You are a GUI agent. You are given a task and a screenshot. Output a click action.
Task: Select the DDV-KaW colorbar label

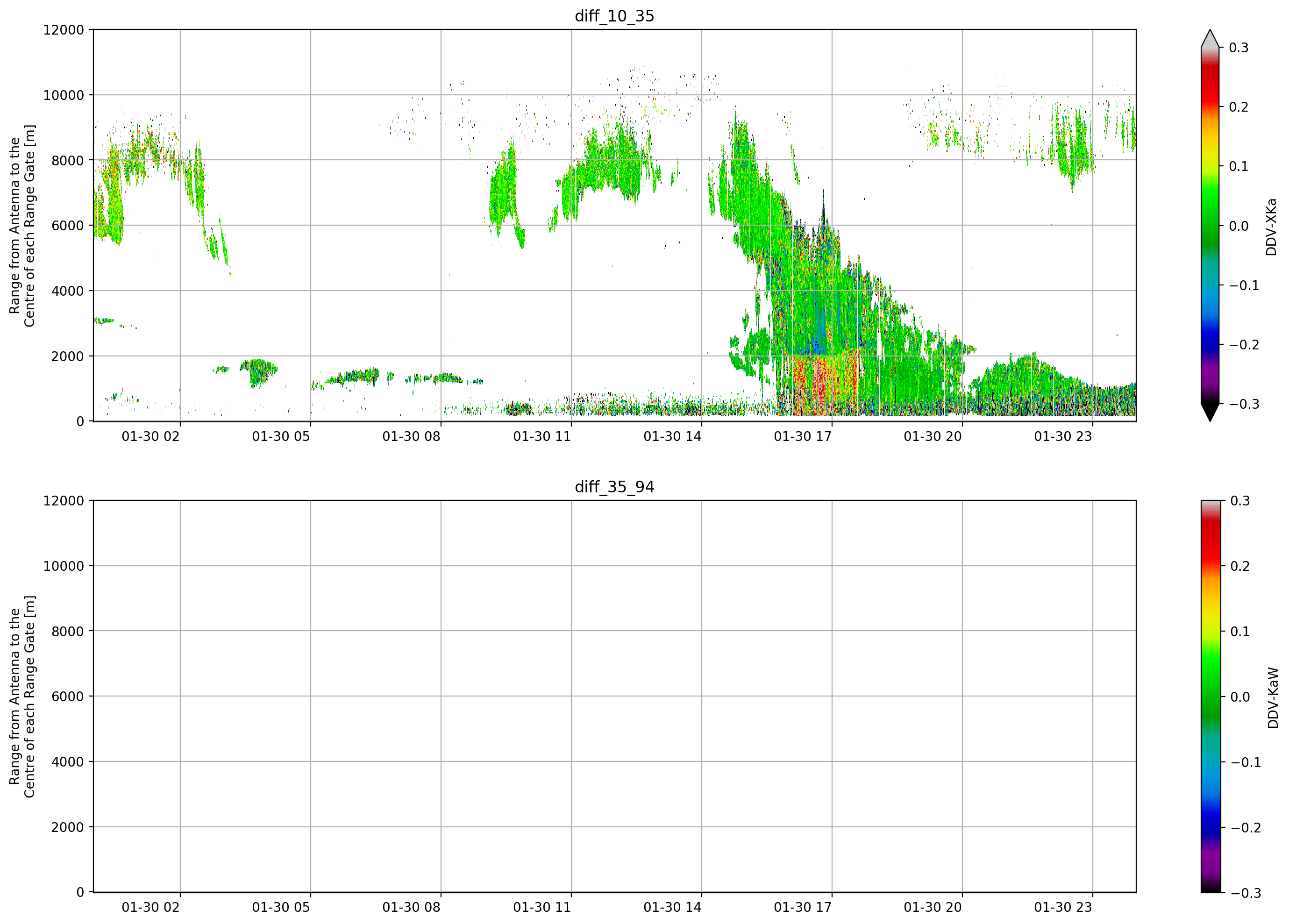coord(1273,698)
